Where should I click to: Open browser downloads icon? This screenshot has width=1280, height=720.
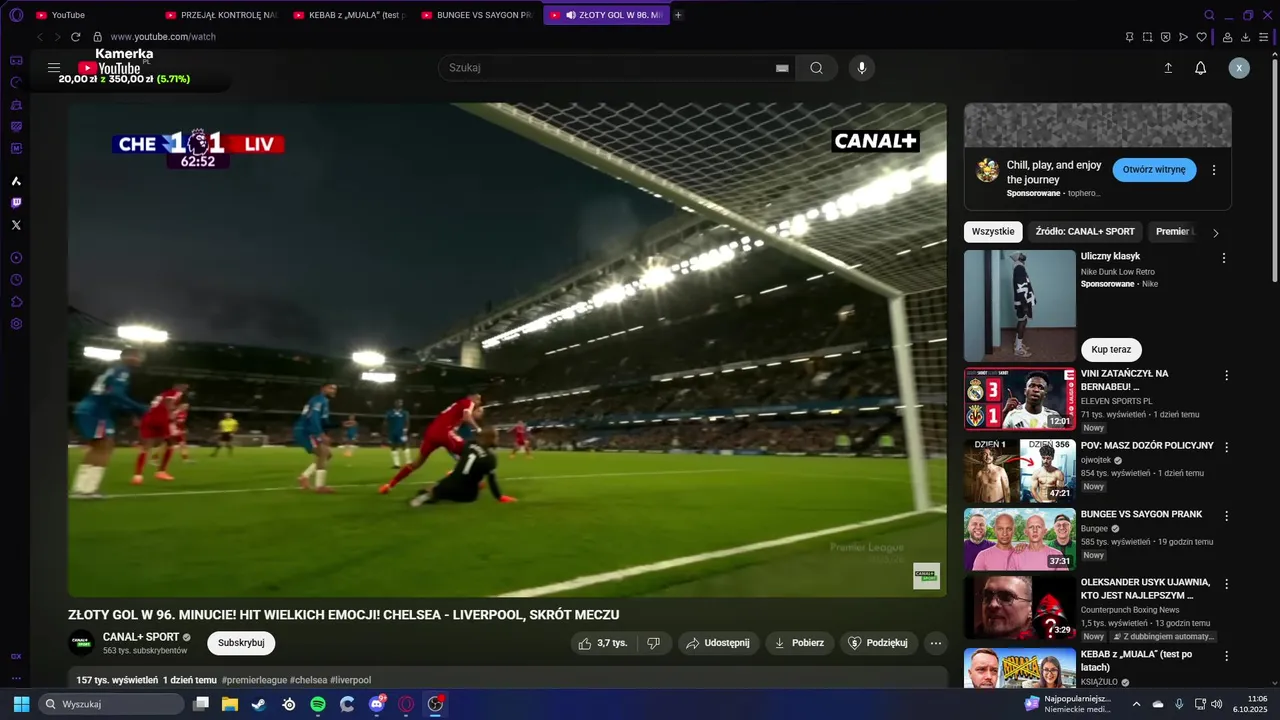[1245, 37]
